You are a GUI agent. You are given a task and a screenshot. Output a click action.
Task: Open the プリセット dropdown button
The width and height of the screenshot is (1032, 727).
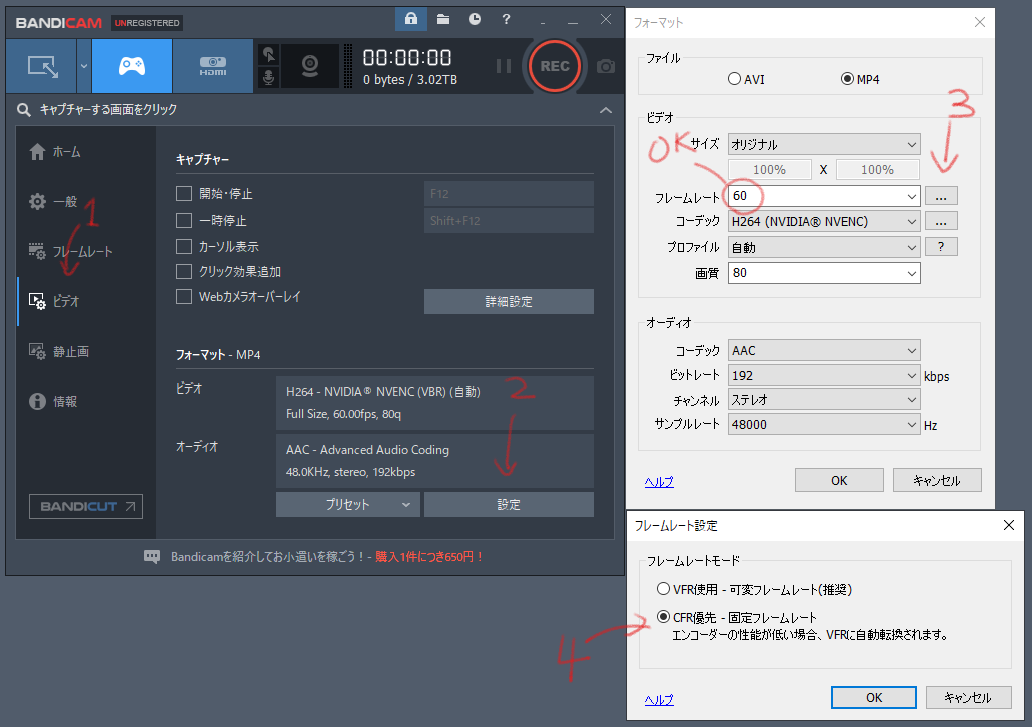348,505
